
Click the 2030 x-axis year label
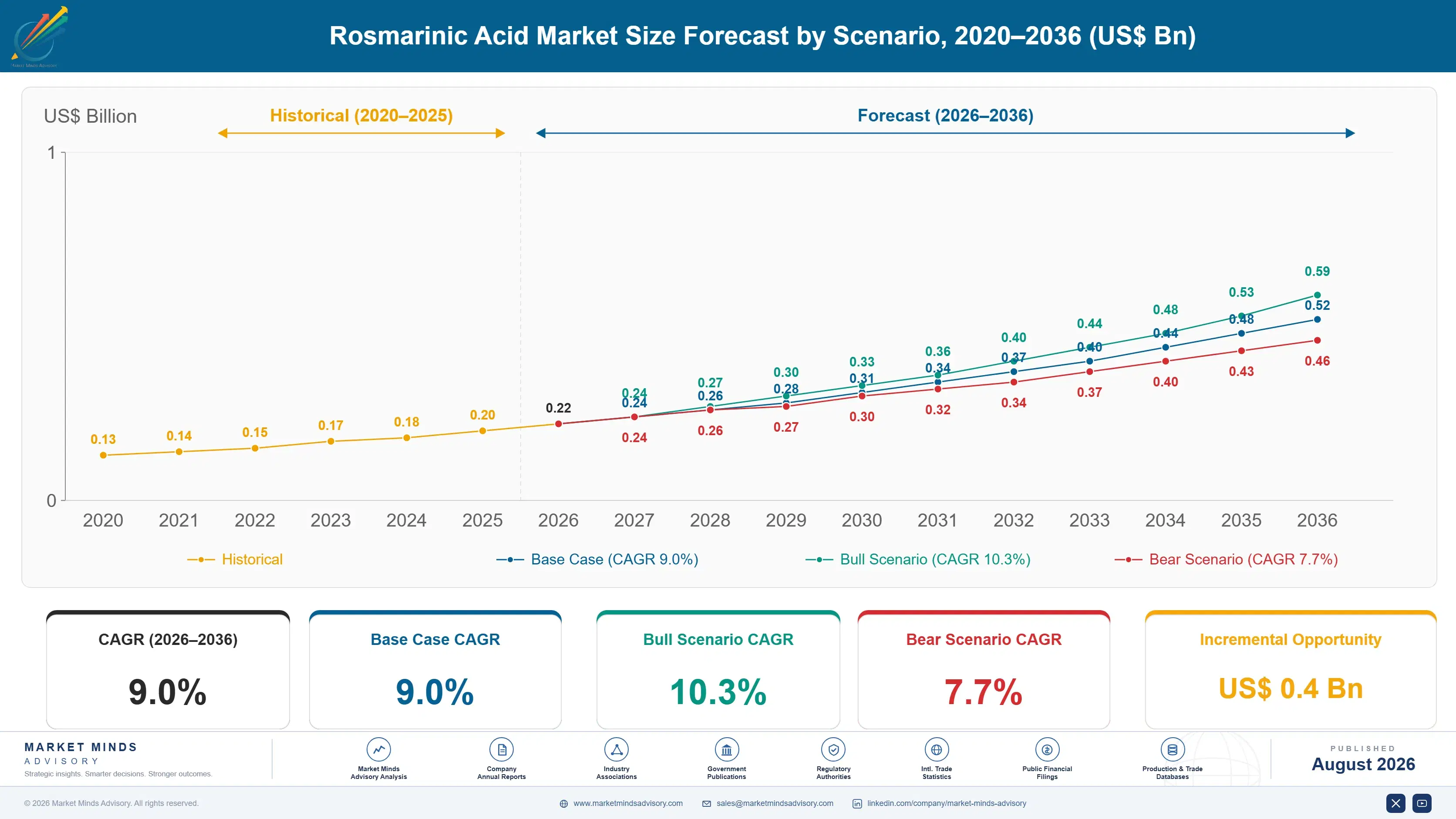coord(861,520)
